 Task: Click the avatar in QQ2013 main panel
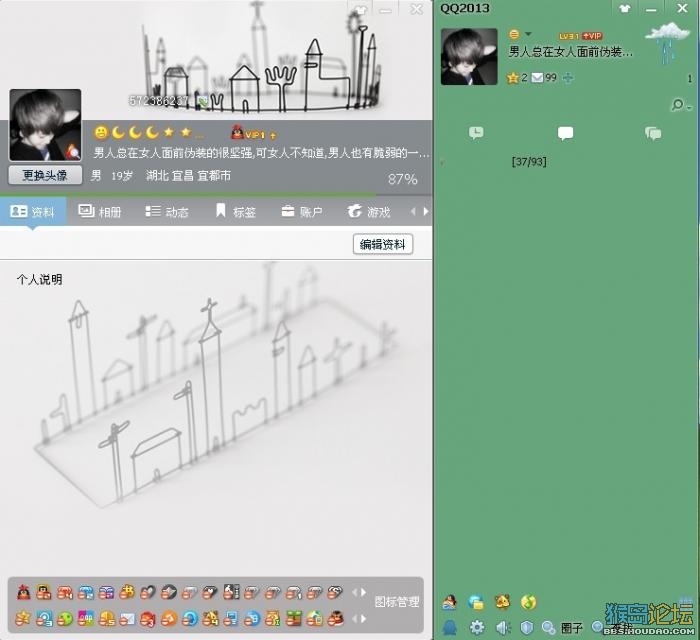[469, 57]
